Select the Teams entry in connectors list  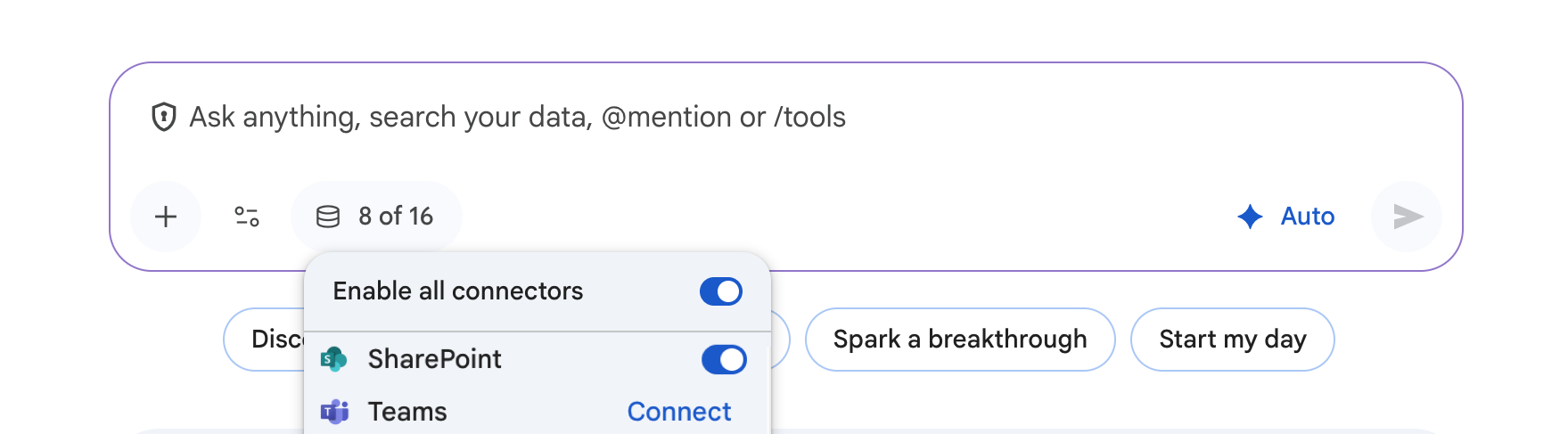click(407, 412)
